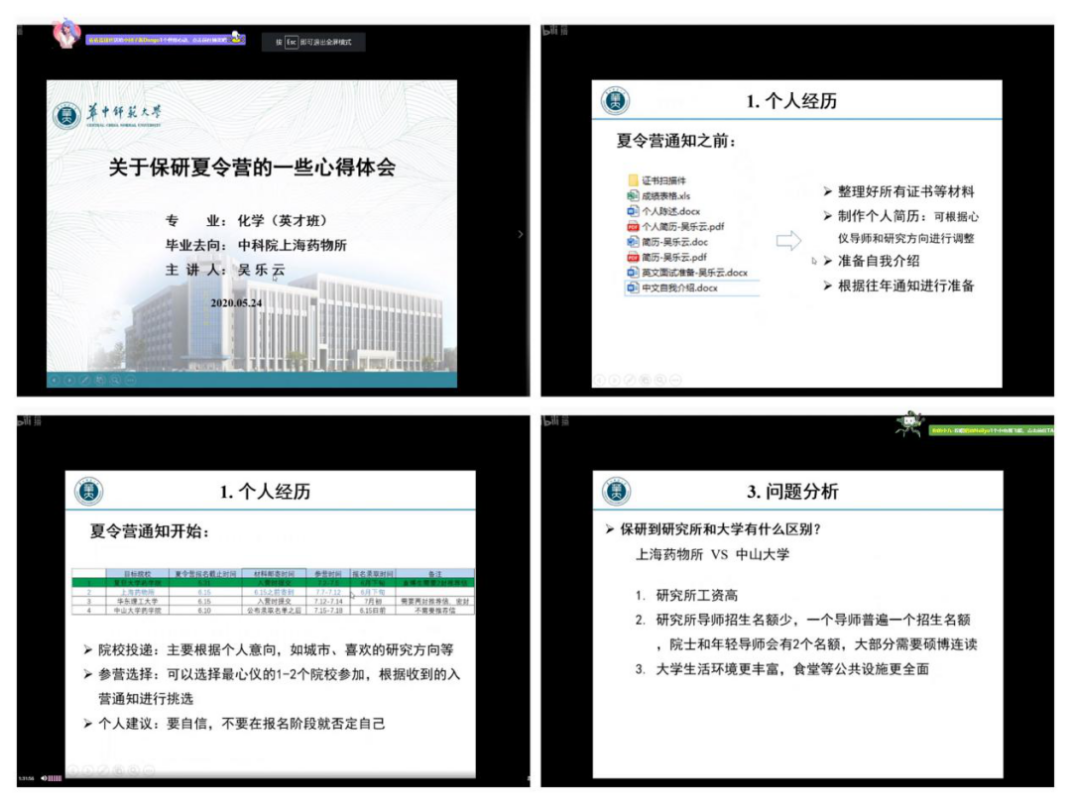Click the university emblem on the title slide

pos(67,114)
